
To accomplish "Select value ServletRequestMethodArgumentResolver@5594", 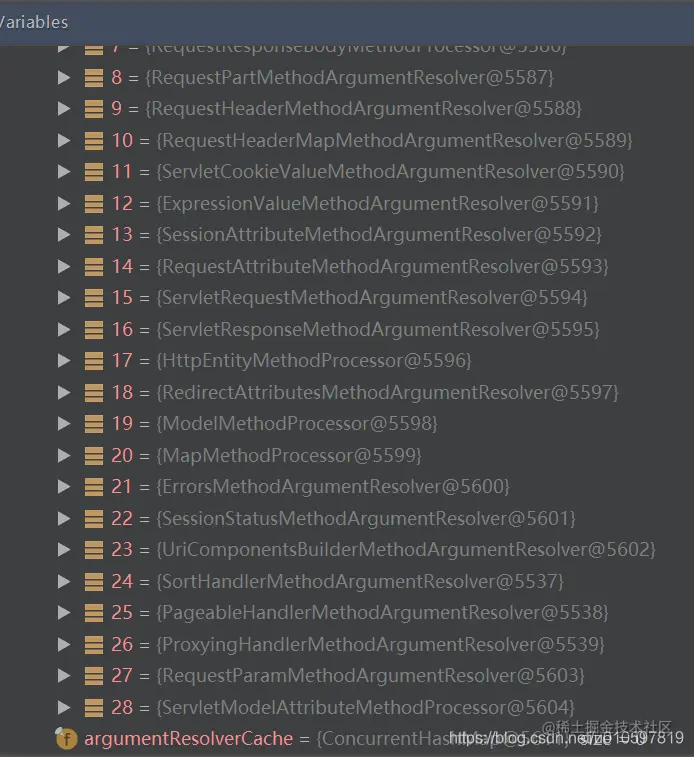I will [372, 298].
